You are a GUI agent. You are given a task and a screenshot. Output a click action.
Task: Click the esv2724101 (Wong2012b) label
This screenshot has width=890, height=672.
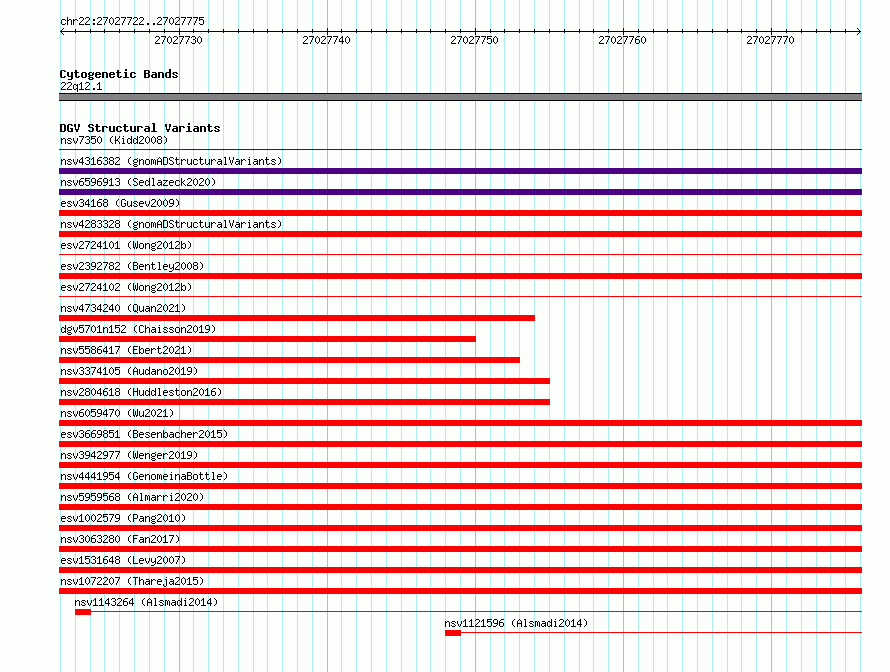tap(126, 245)
